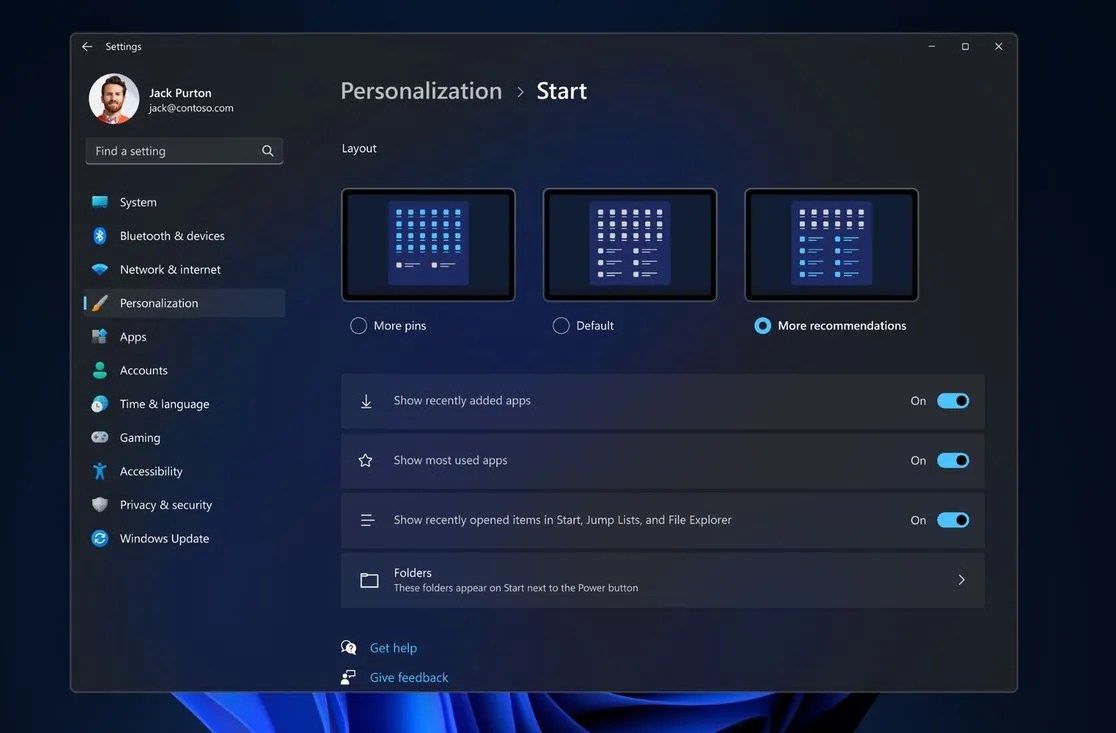Click the Windows Update sync icon
This screenshot has height=733, width=1116.
tap(100, 538)
